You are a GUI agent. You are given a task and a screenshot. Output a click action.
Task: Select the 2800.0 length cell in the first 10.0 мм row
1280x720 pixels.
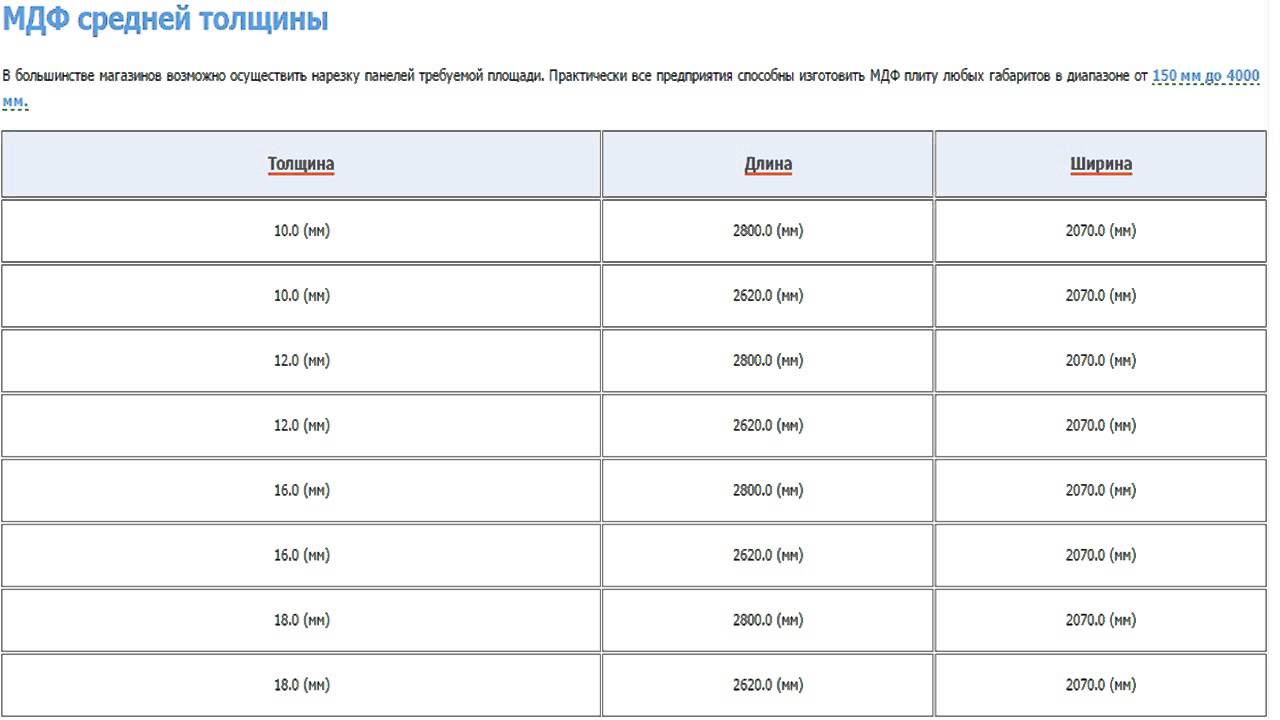click(768, 231)
